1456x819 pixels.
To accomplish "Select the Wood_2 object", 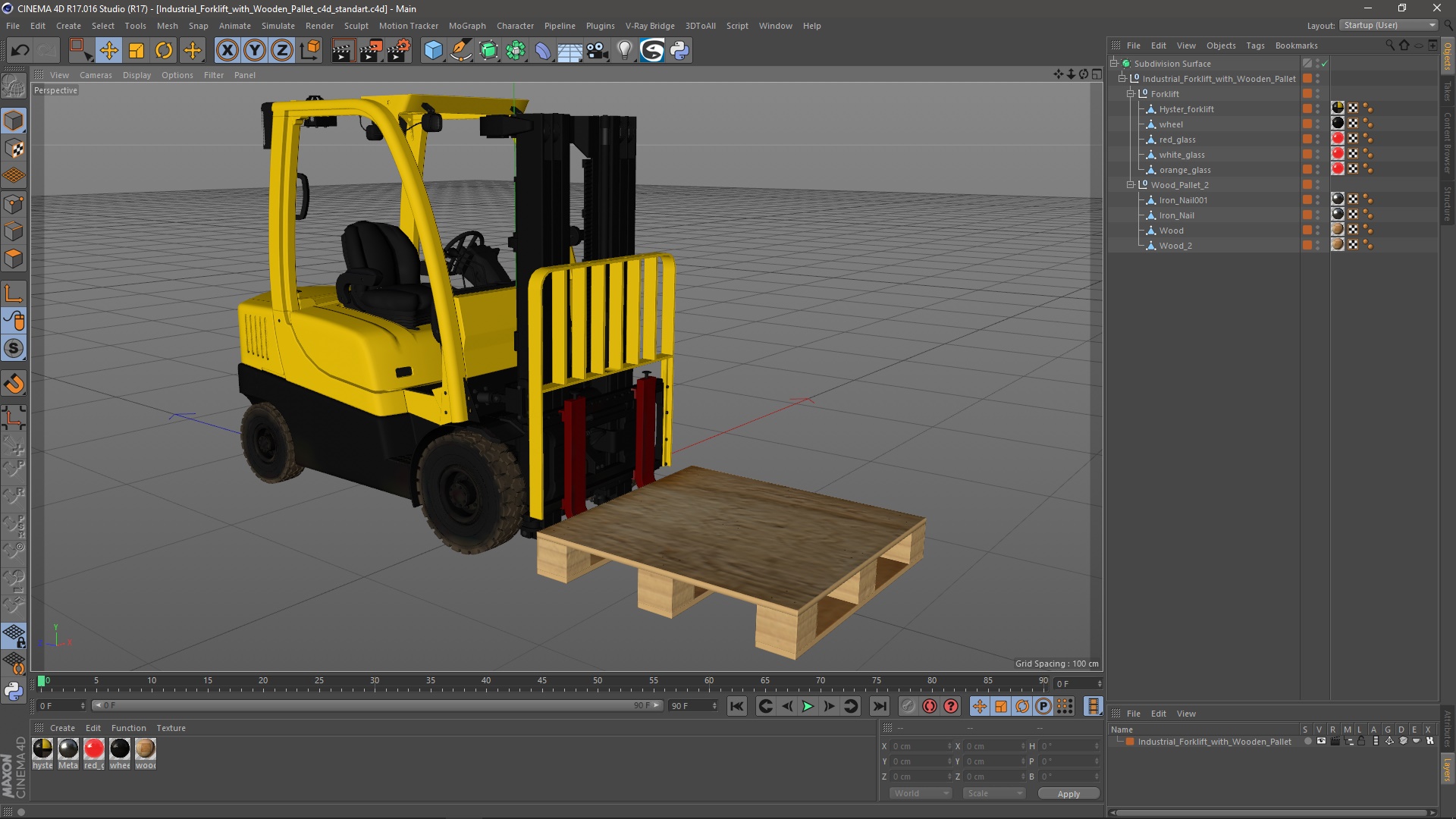I will (x=1175, y=246).
